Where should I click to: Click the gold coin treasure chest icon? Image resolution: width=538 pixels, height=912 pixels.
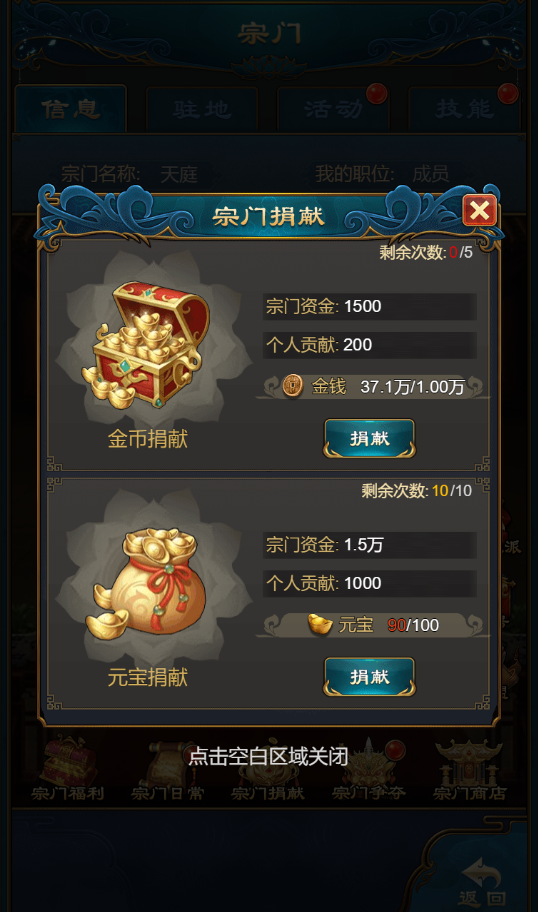coord(147,345)
